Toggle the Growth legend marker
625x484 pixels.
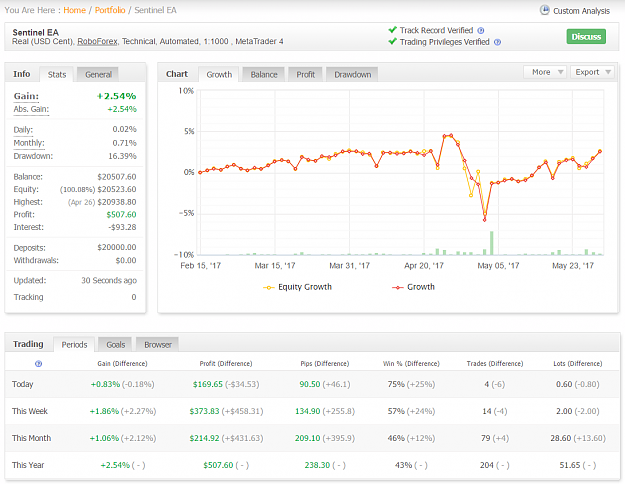pos(397,287)
